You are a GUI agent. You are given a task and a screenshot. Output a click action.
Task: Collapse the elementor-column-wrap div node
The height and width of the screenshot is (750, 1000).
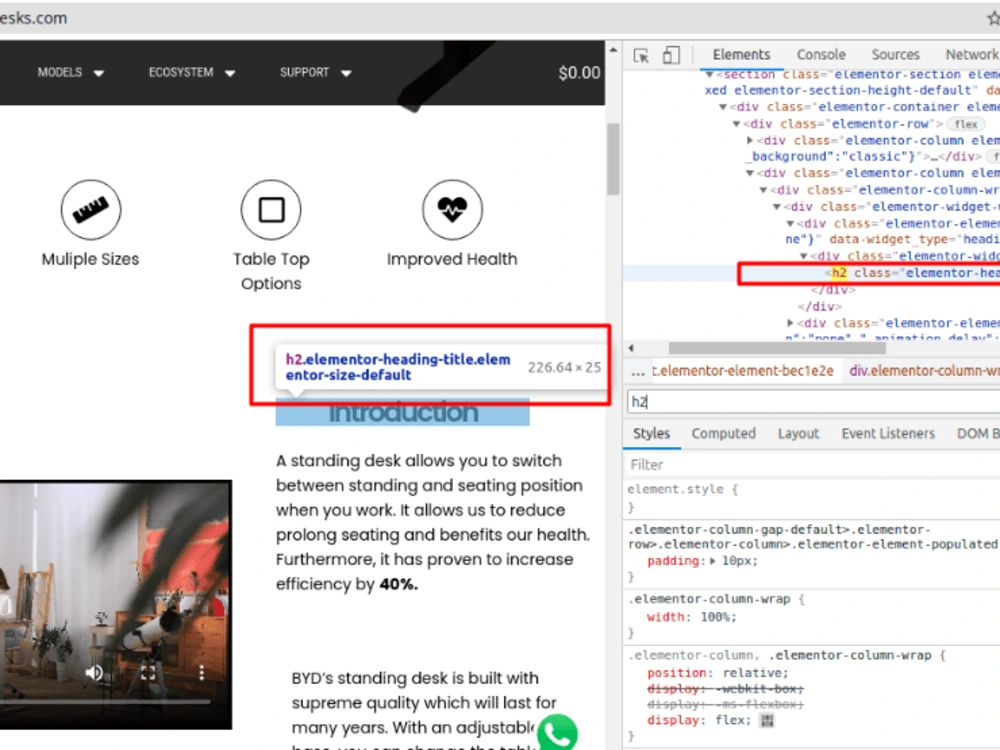[763, 190]
